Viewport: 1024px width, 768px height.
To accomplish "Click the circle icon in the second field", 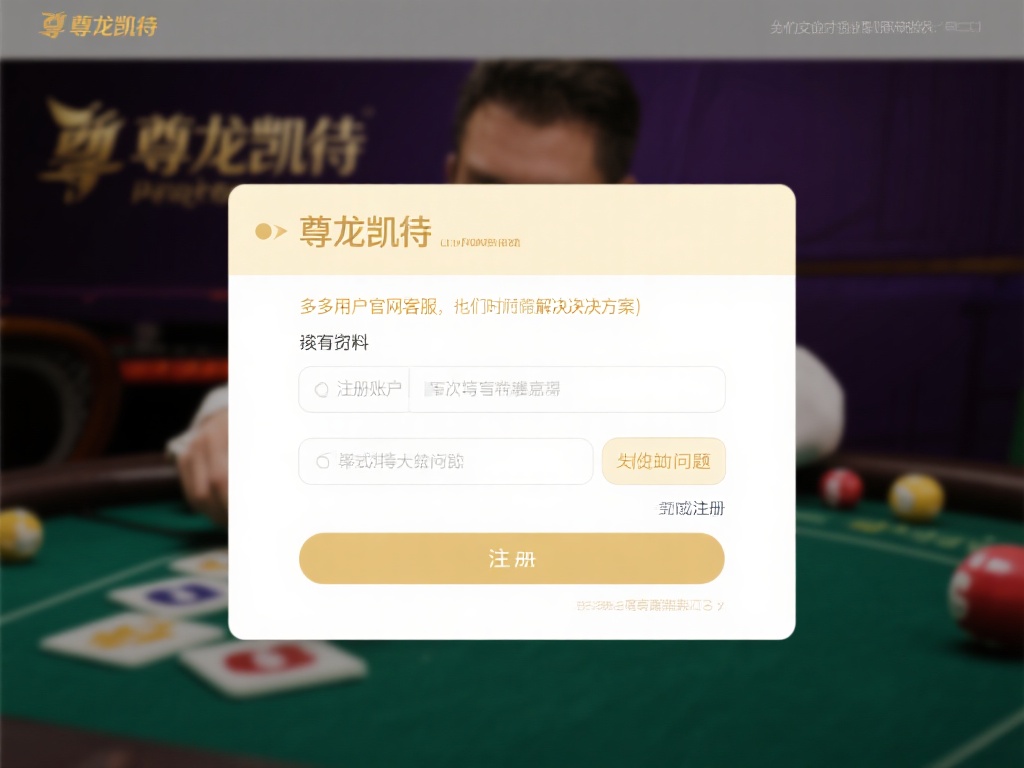I will (x=323, y=462).
